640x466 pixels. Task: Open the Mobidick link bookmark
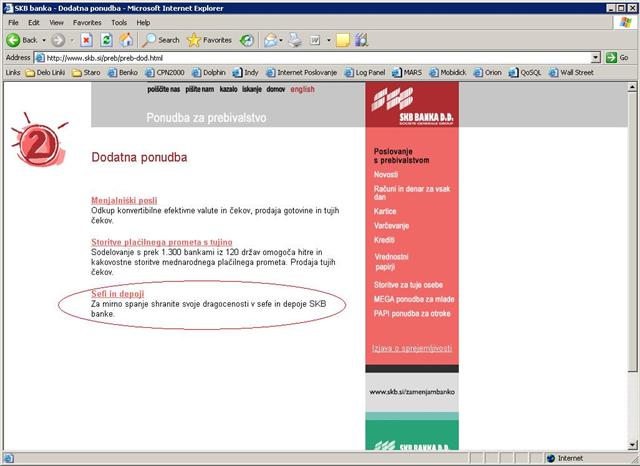[448, 73]
